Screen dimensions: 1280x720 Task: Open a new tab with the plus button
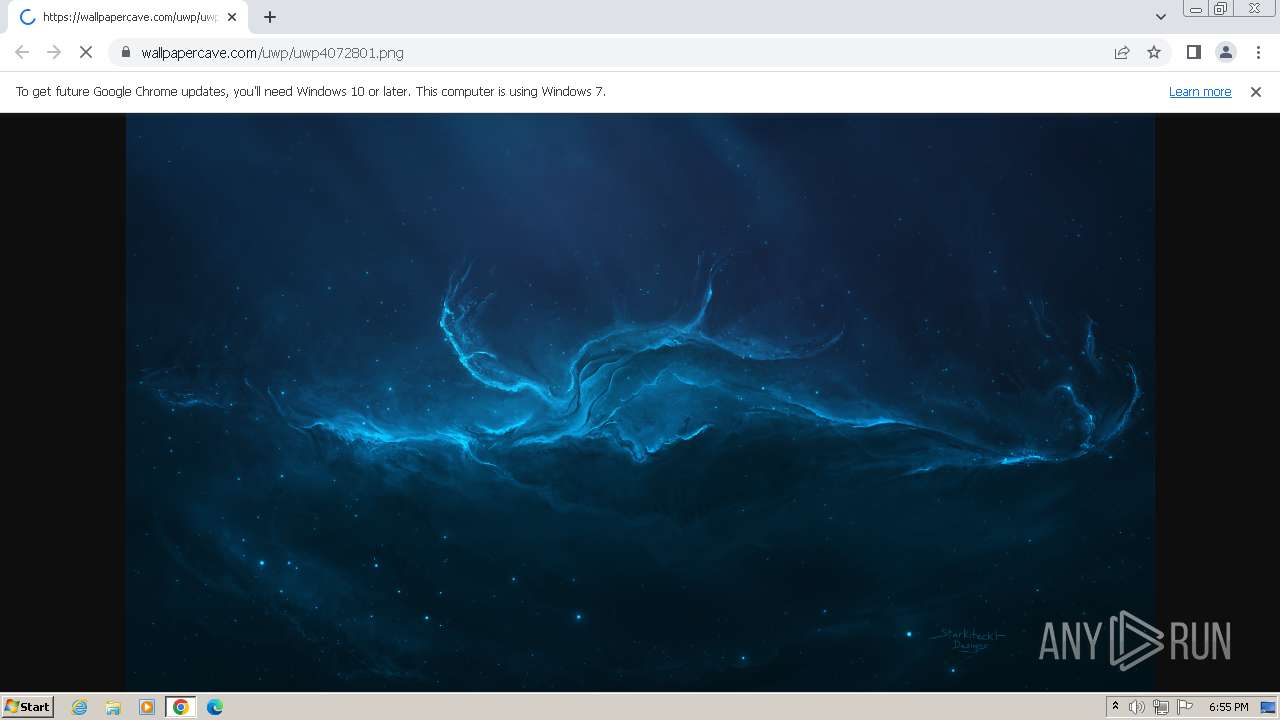pos(270,17)
